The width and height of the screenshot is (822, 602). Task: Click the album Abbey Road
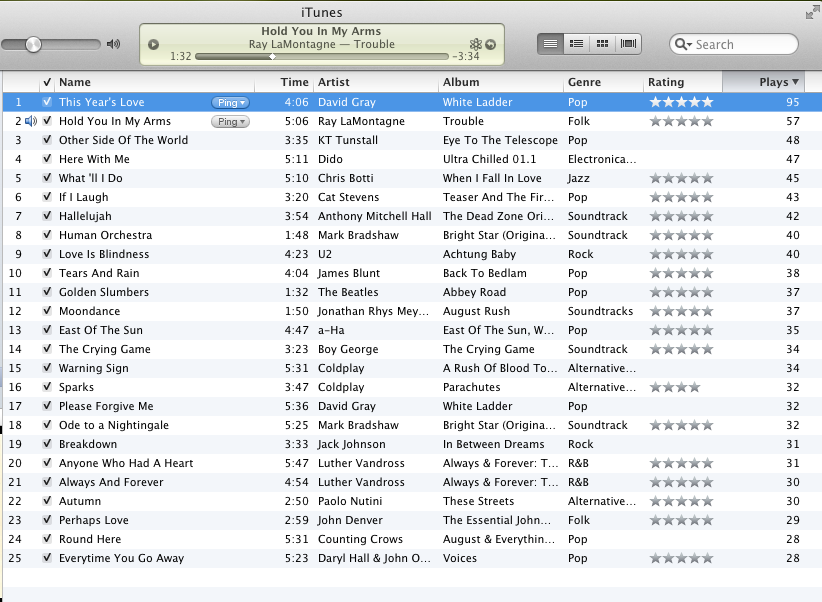(x=474, y=292)
